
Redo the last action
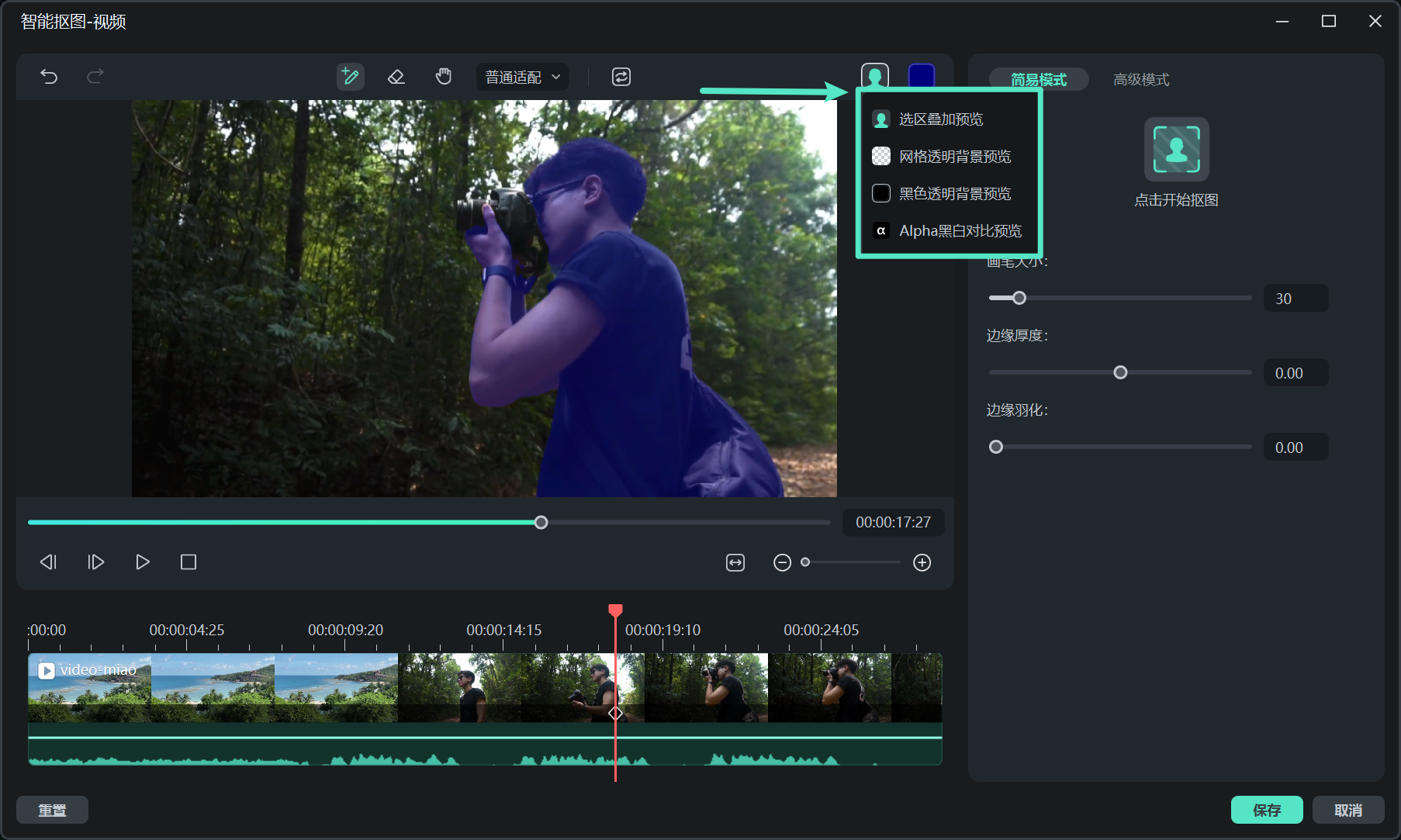point(95,77)
